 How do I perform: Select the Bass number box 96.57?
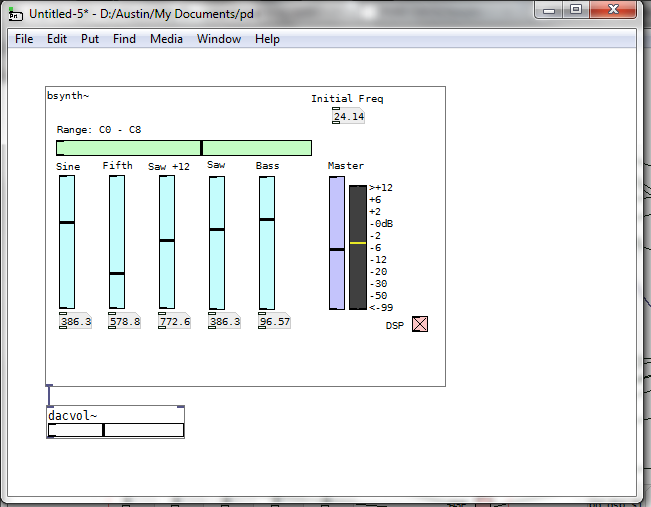[274, 321]
